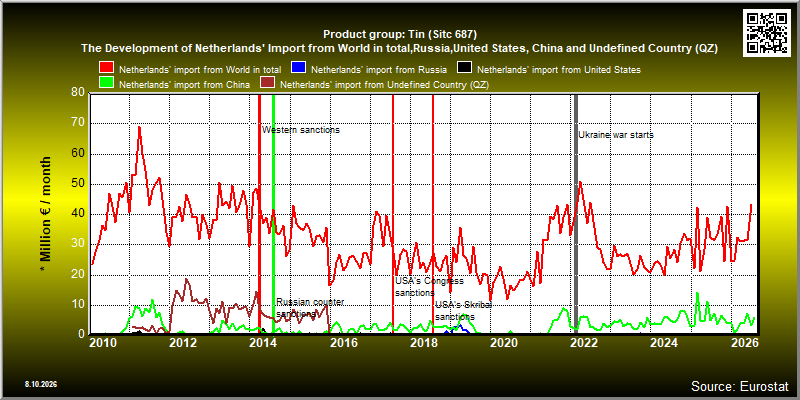Image resolution: width=800 pixels, height=400 pixels.
Task: Click the gray Ukraine war vertical marker line
Action: click(576, 214)
